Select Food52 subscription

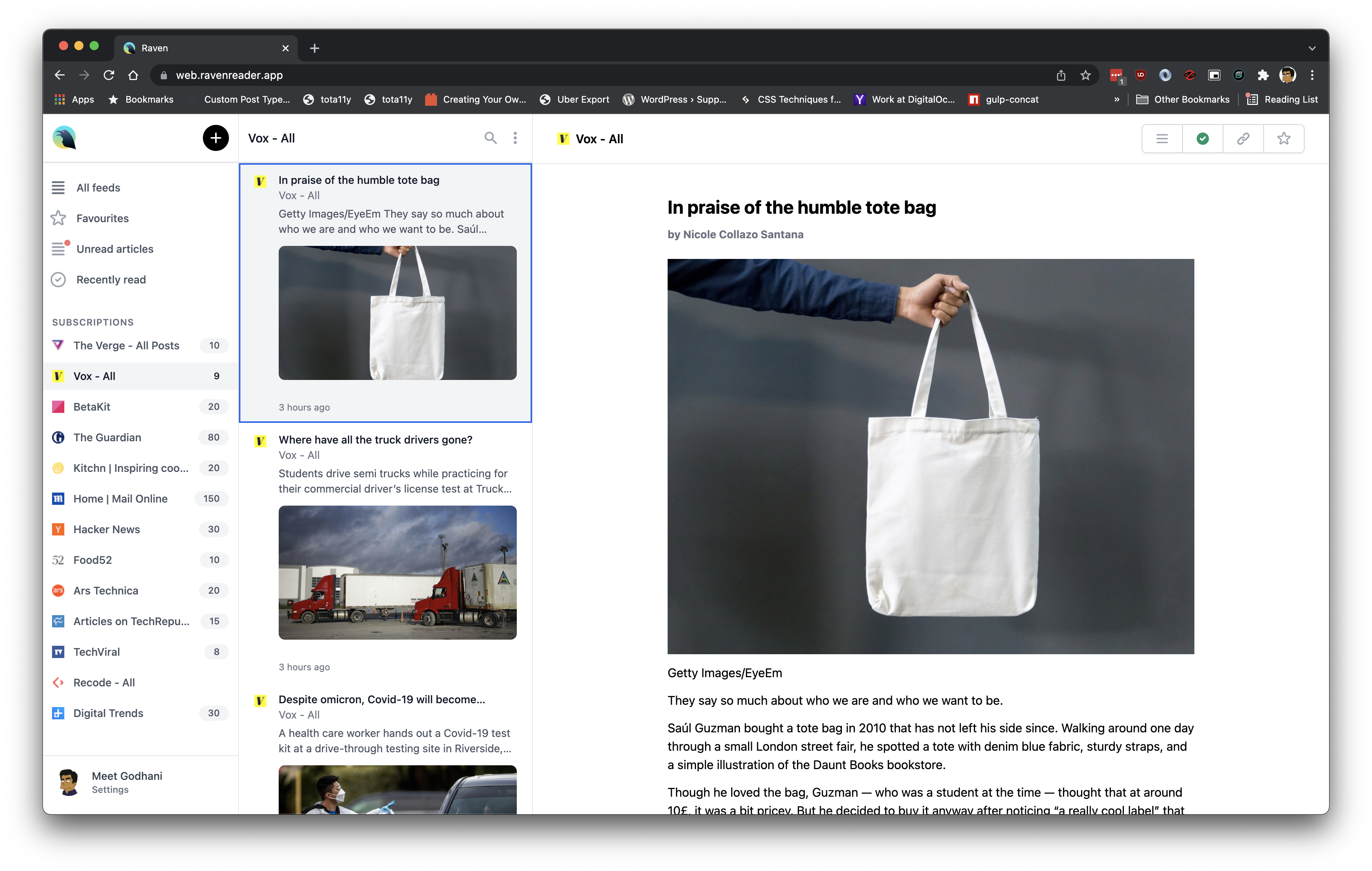(x=140, y=560)
